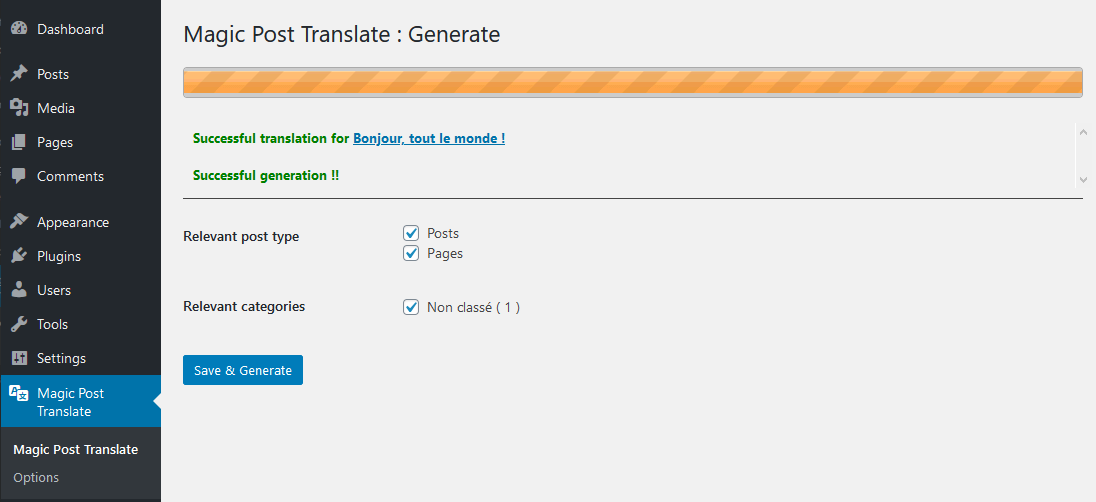
Task: Open the Media library icon
Action: (x=19, y=108)
